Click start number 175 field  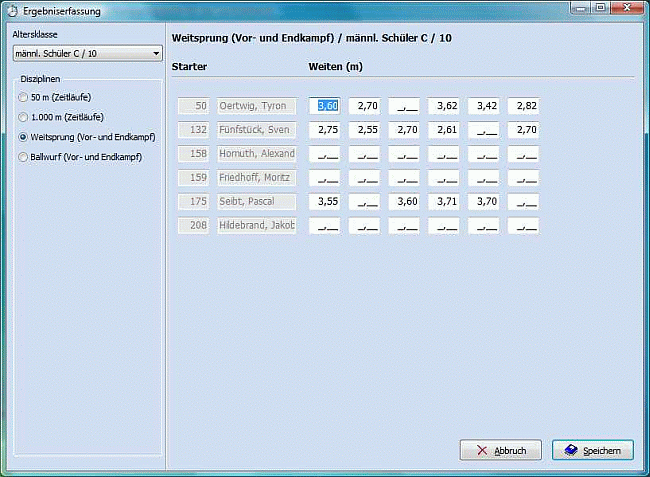193,202
